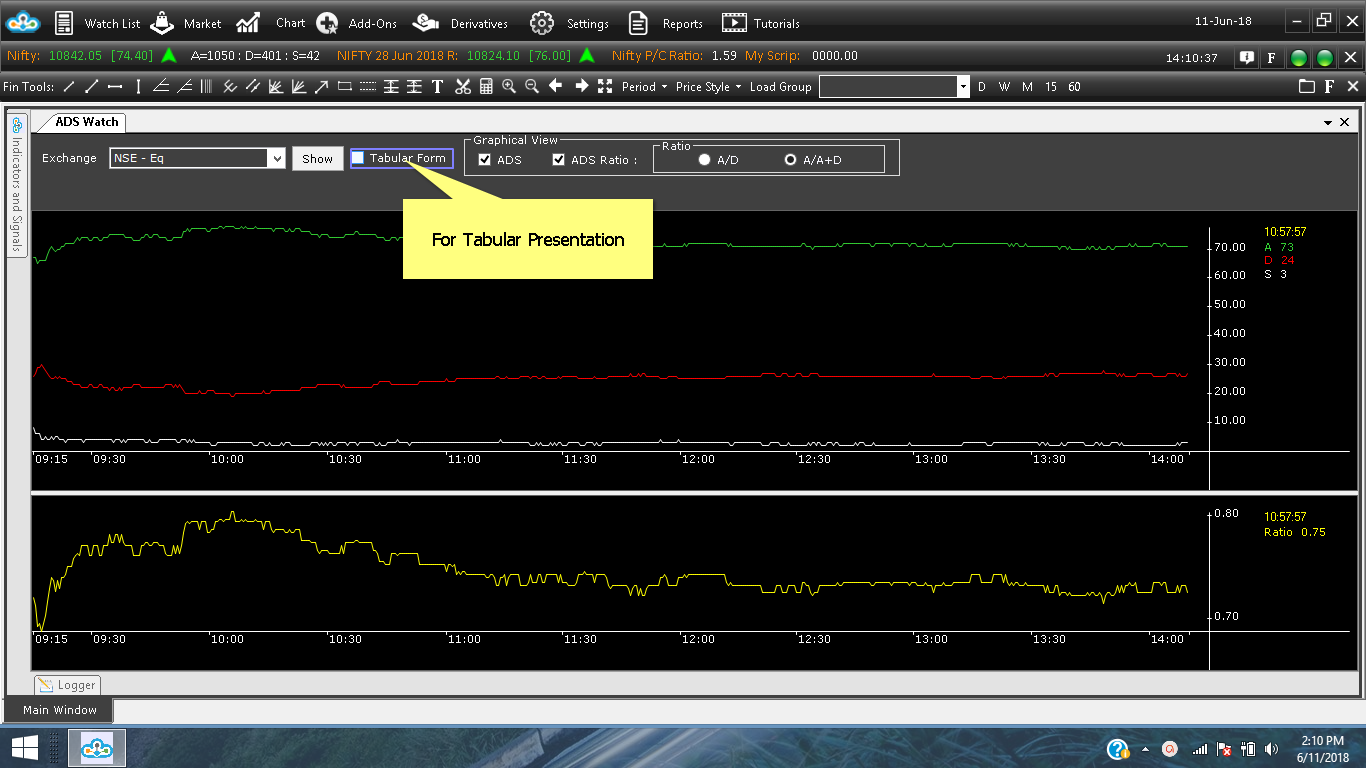Open the Add-Ons menu
Viewport: 1366px width, 768px height.
(x=357, y=23)
